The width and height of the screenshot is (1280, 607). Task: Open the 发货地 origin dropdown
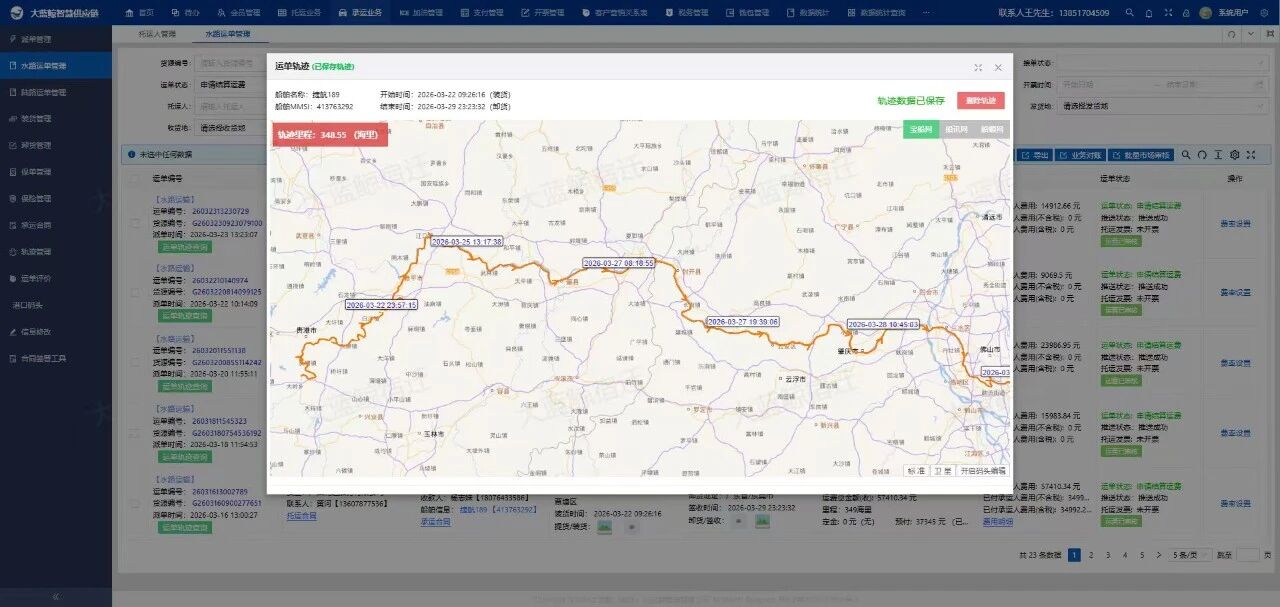click(1150, 106)
